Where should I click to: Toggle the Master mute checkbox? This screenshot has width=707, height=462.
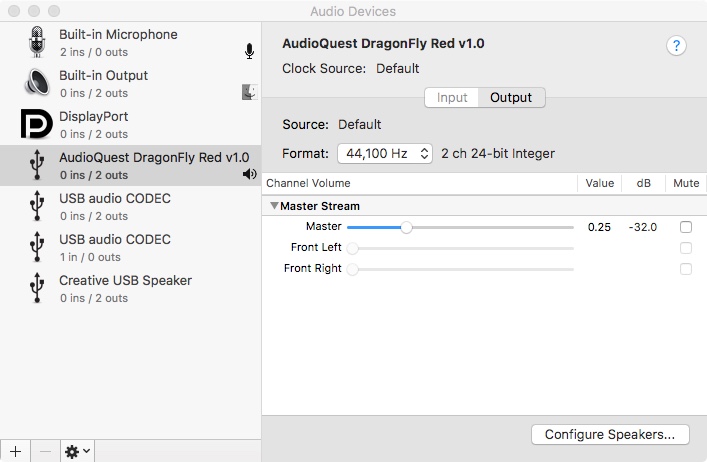[x=685, y=227]
